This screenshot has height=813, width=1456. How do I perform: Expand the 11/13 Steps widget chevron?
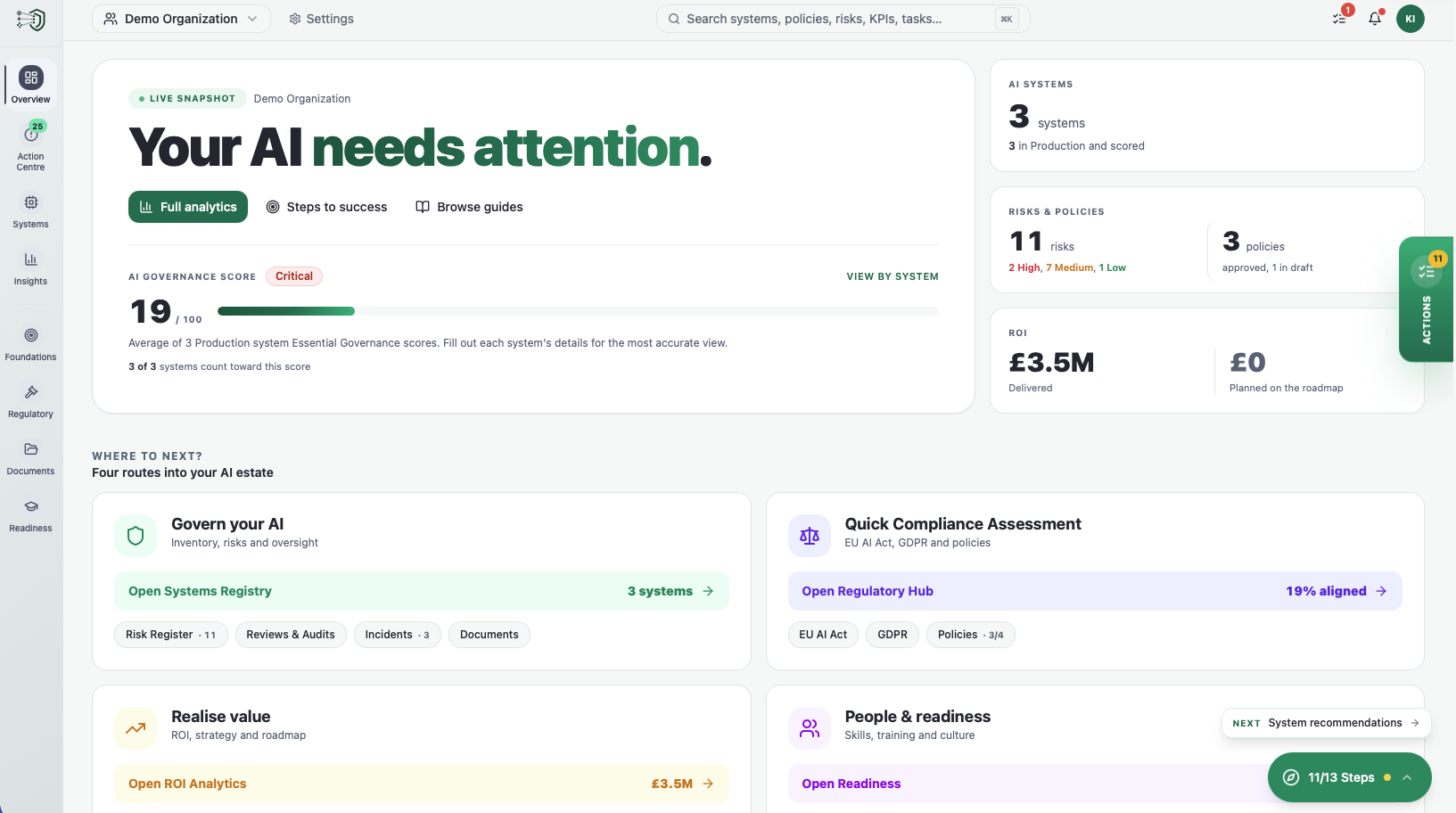1407,777
